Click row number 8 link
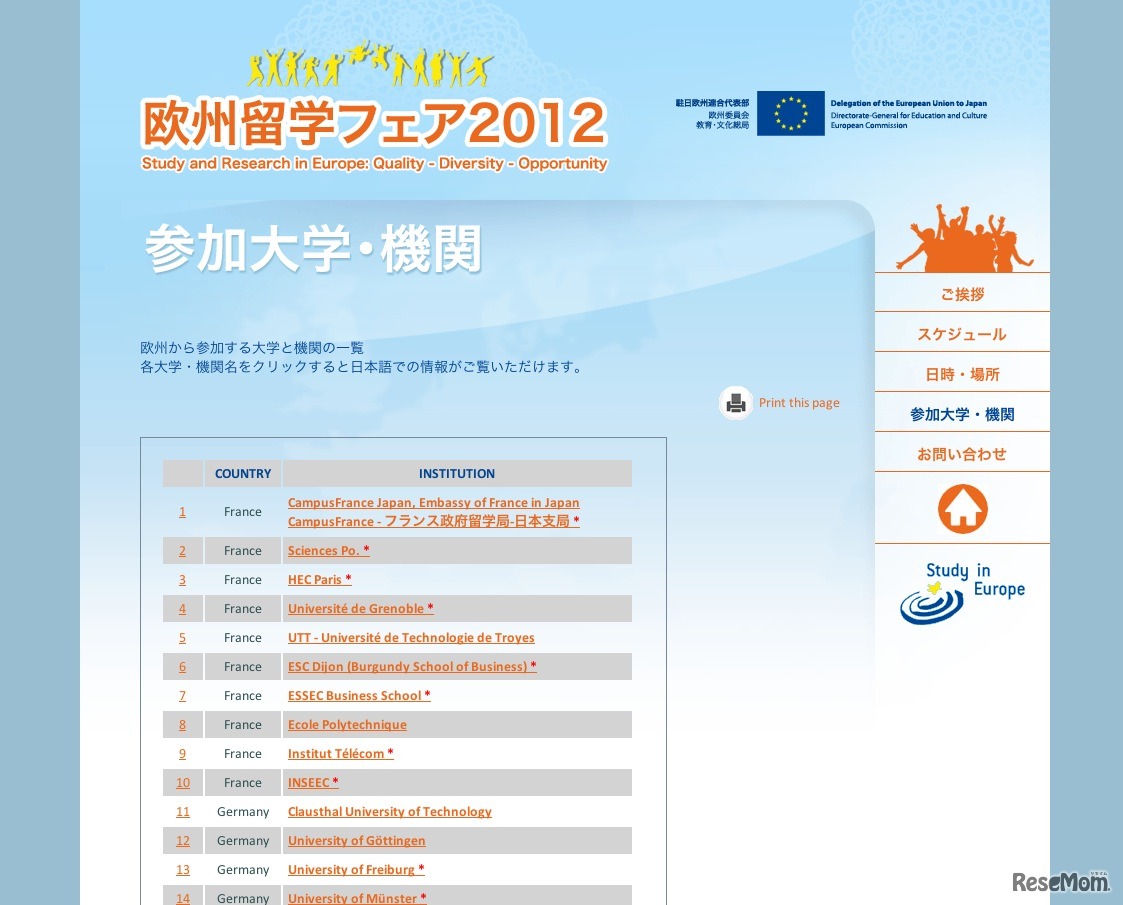1123x905 pixels. [x=183, y=725]
